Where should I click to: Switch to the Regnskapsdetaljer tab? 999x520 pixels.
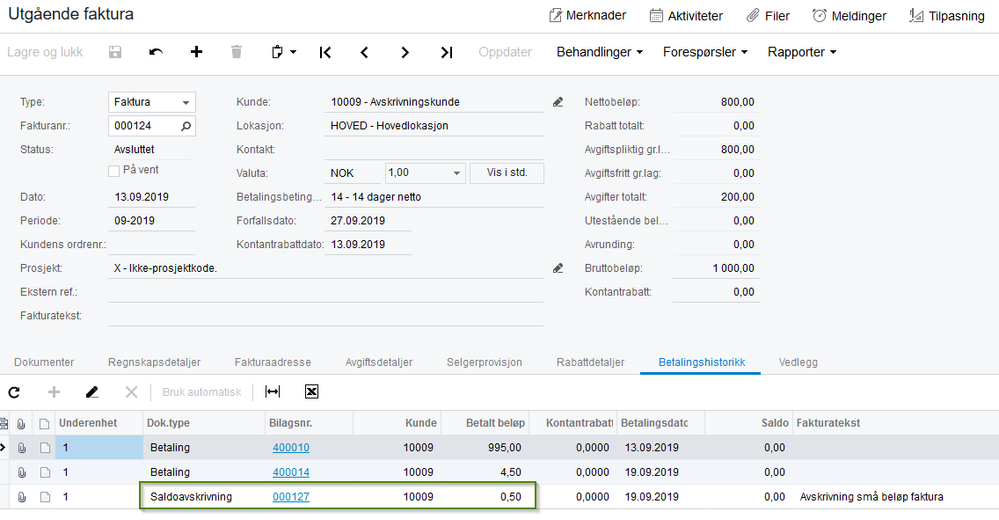click(x=154, y=362)
